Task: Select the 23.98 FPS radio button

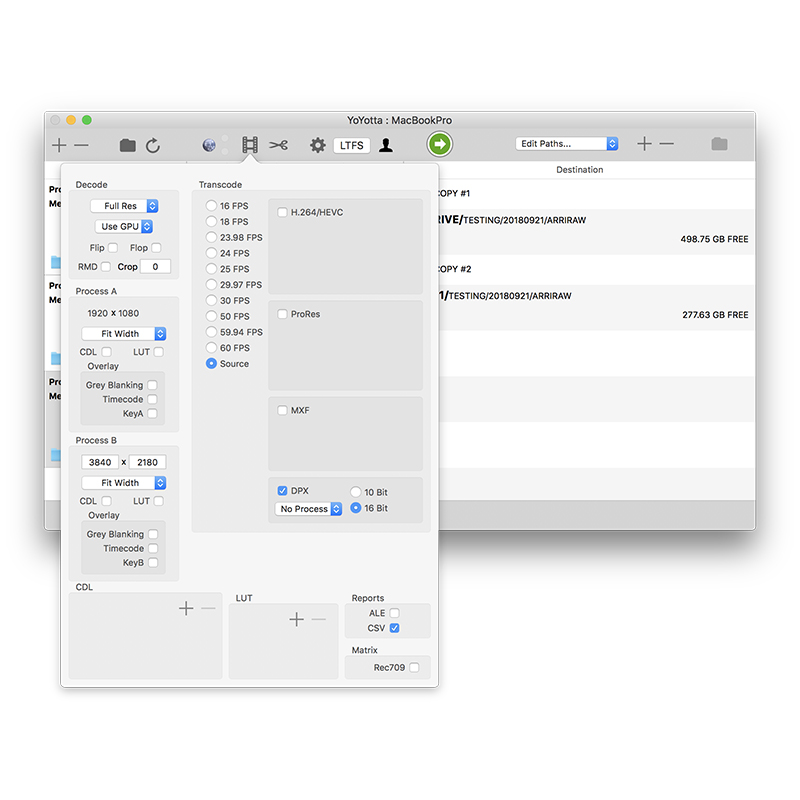Action: (211, 237)
